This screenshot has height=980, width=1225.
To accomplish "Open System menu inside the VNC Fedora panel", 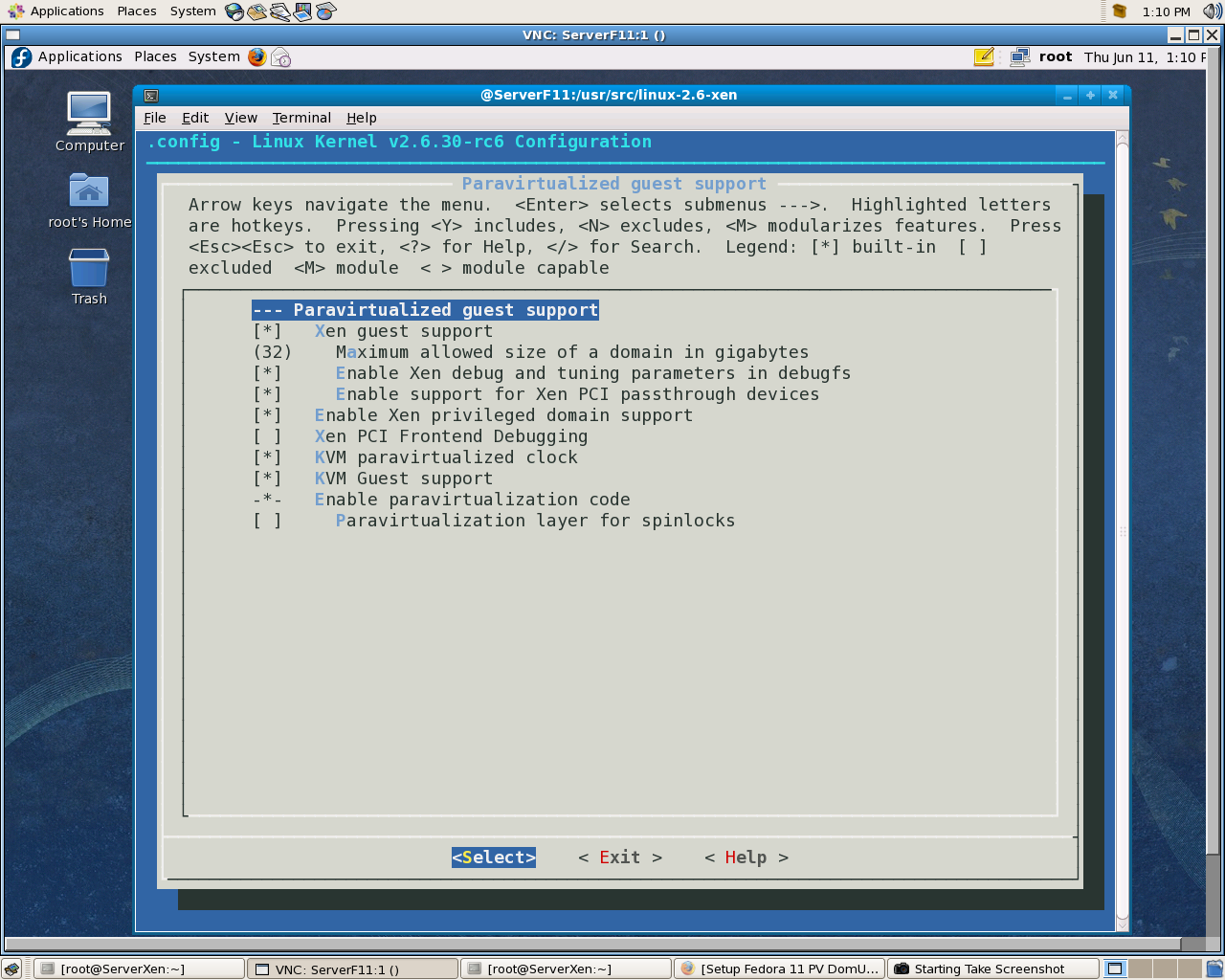I will click(x=214, y=57).
